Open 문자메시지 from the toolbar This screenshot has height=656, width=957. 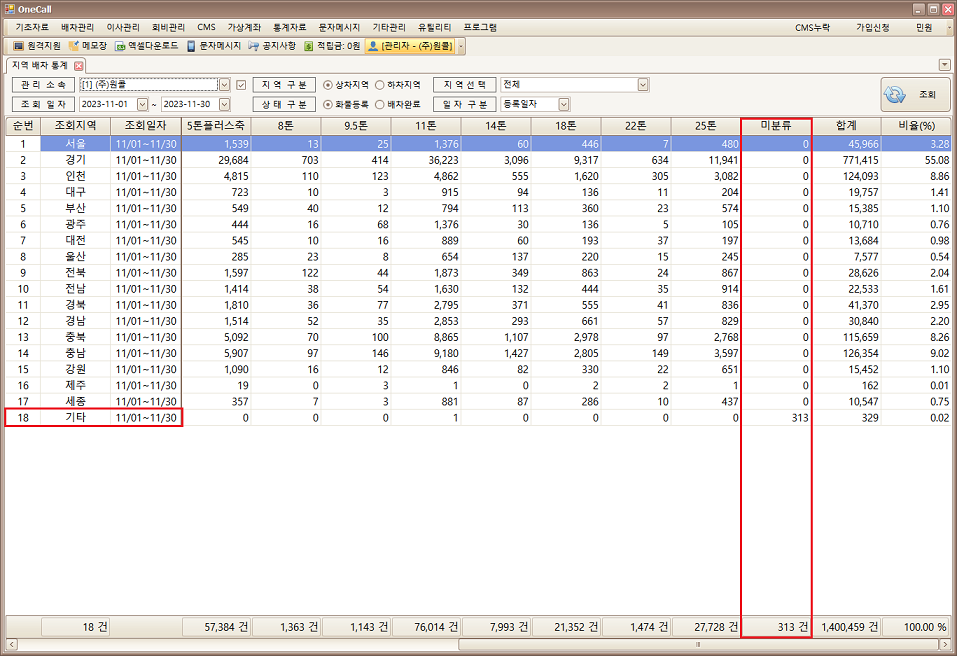click(213, 46)
